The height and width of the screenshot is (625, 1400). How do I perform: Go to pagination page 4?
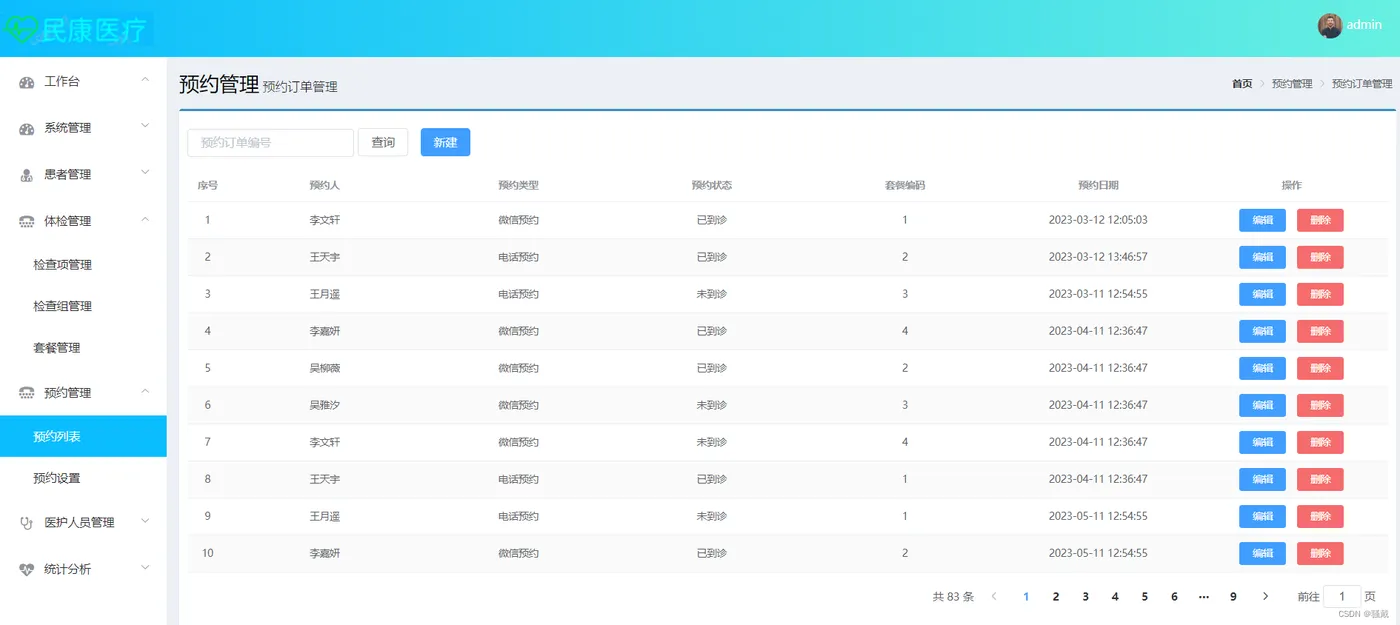click(x=1115, y=597)
